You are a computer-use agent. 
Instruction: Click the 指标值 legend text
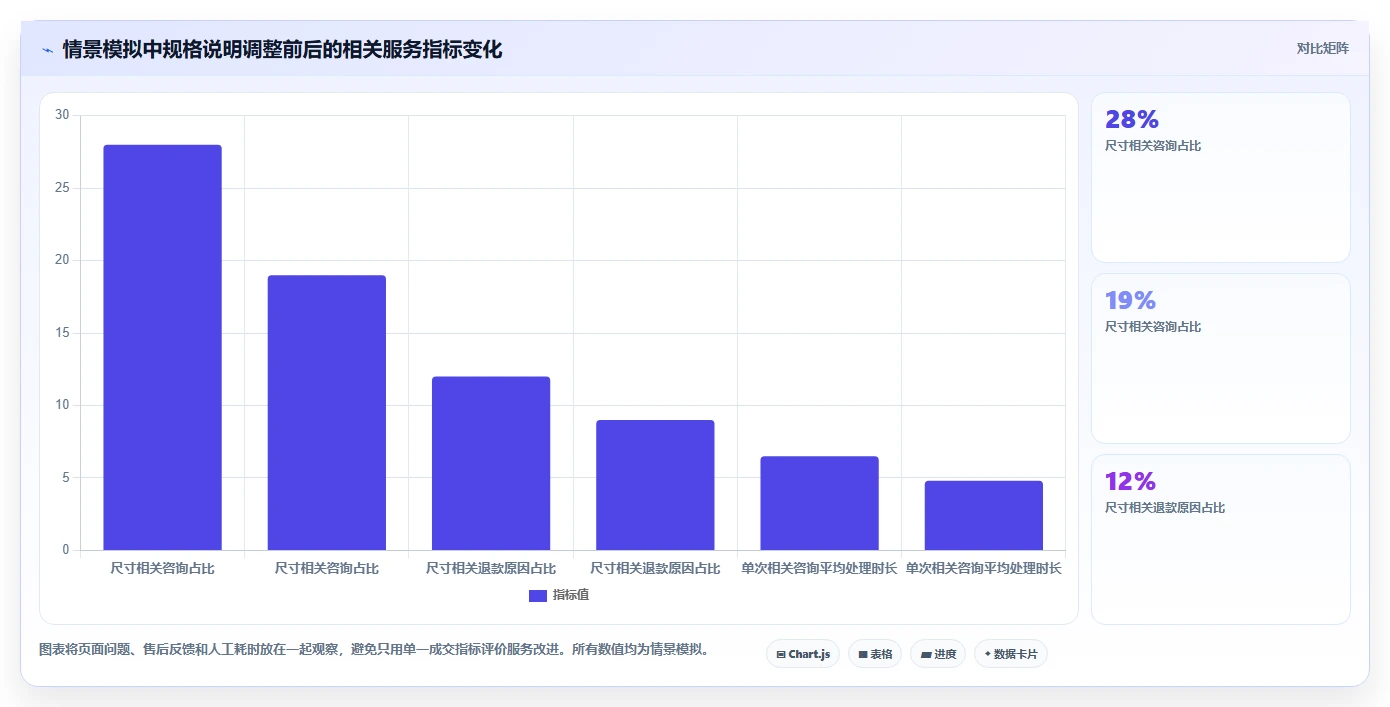tap(571, 595)
